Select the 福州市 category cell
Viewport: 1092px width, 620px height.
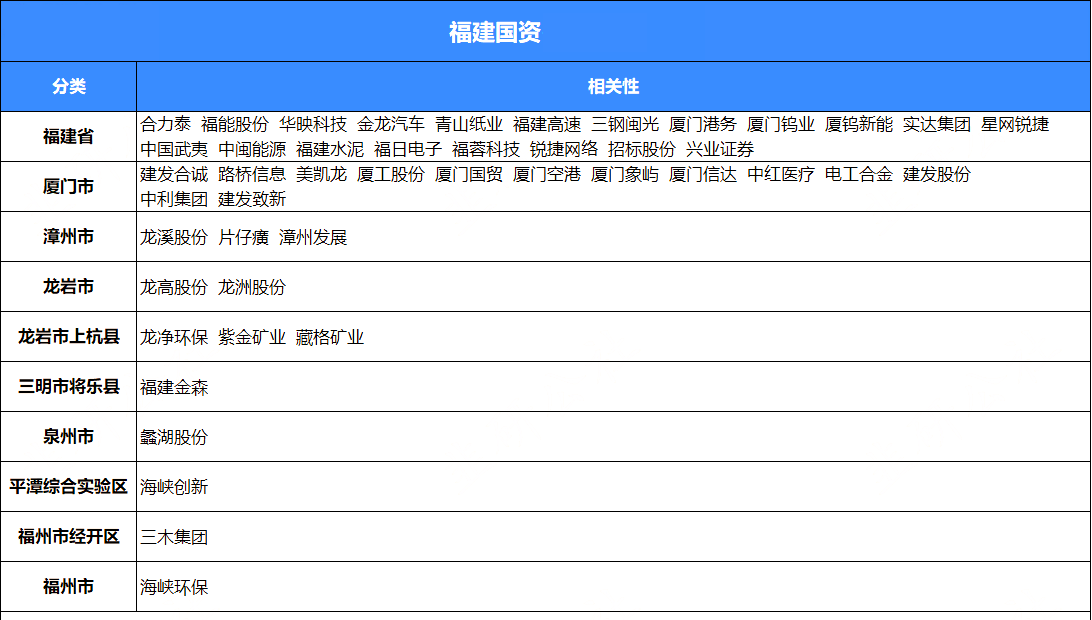click(69, 587)
